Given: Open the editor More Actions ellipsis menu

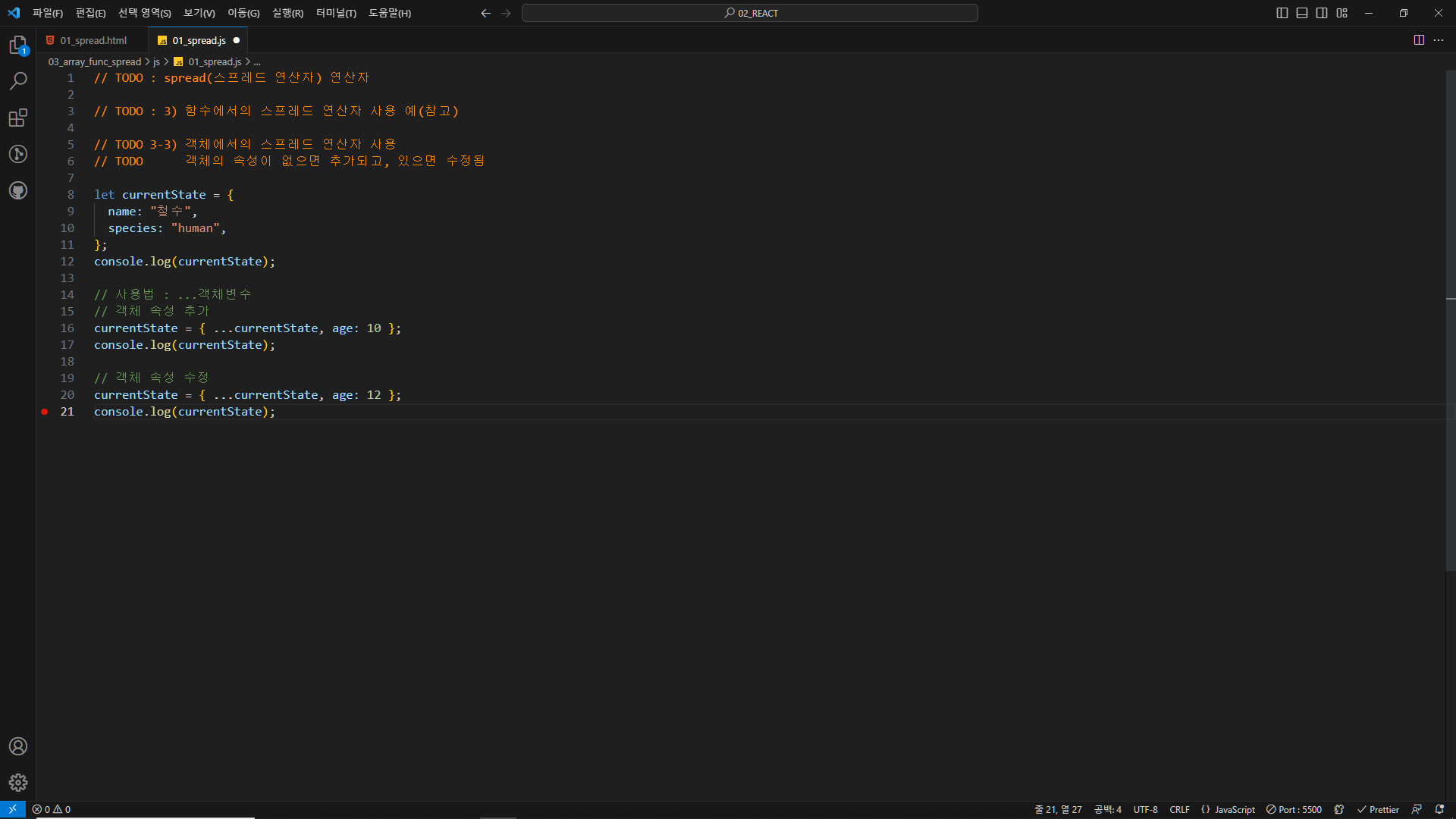Looking at the screenshot, I should point(1439,40).
